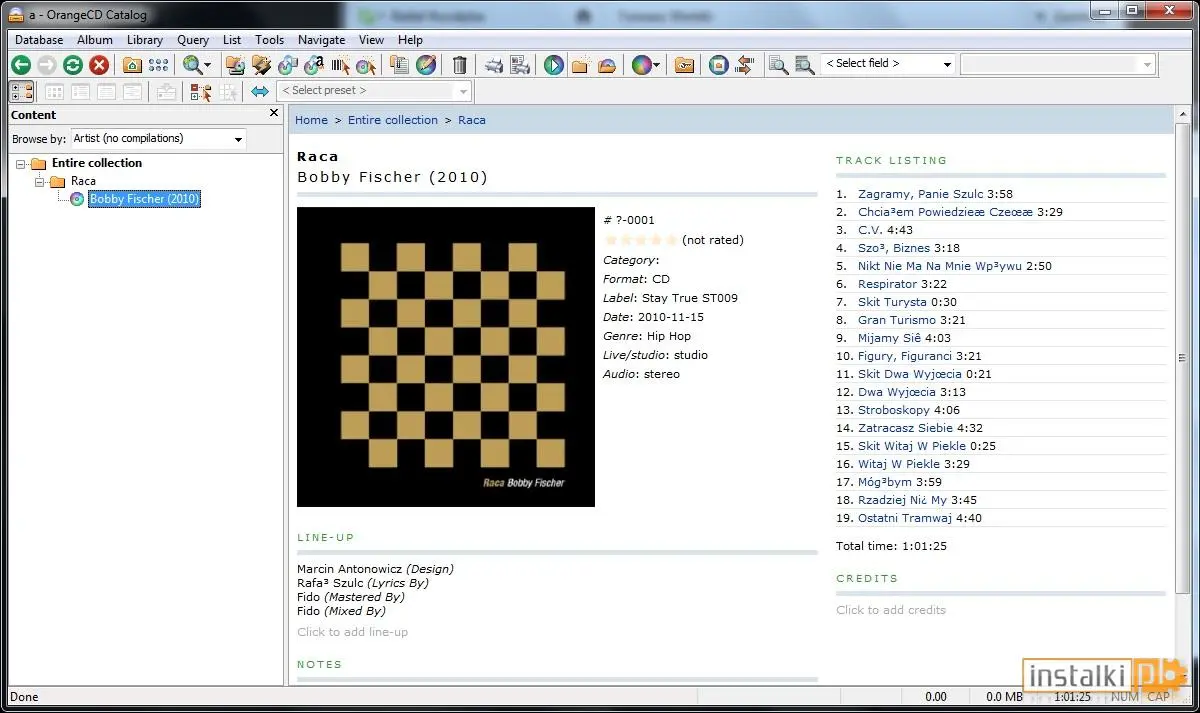Click the Home folder icon in toolbar

[132, 65]
